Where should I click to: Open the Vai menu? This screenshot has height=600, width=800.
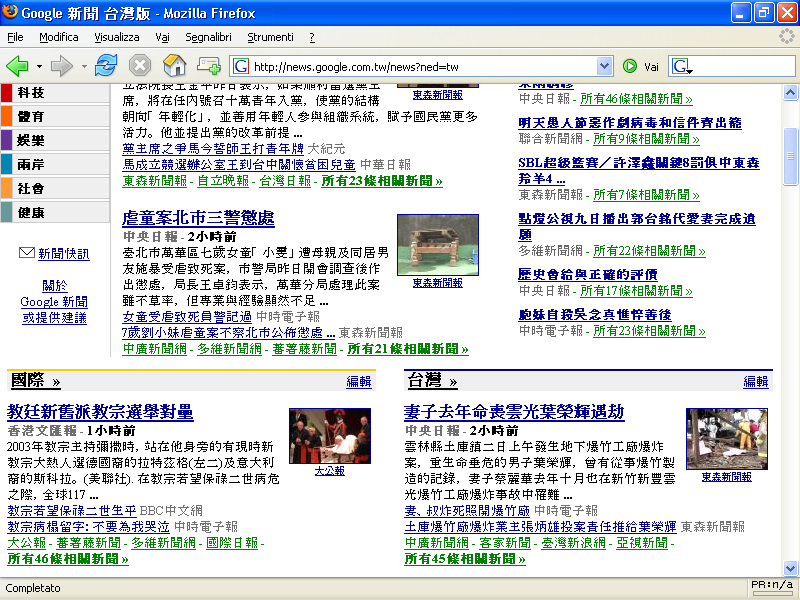point(162,37)
